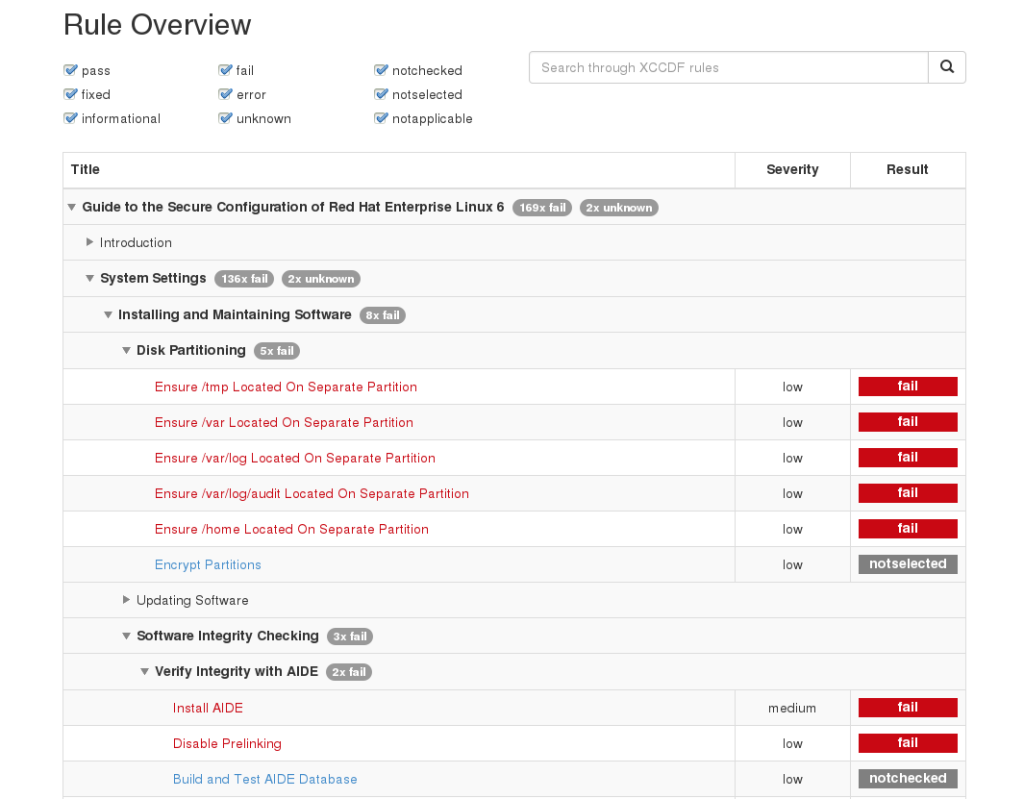Click the 3x fail badge
The image size is (1024, 799).
[x=350, y=636]
